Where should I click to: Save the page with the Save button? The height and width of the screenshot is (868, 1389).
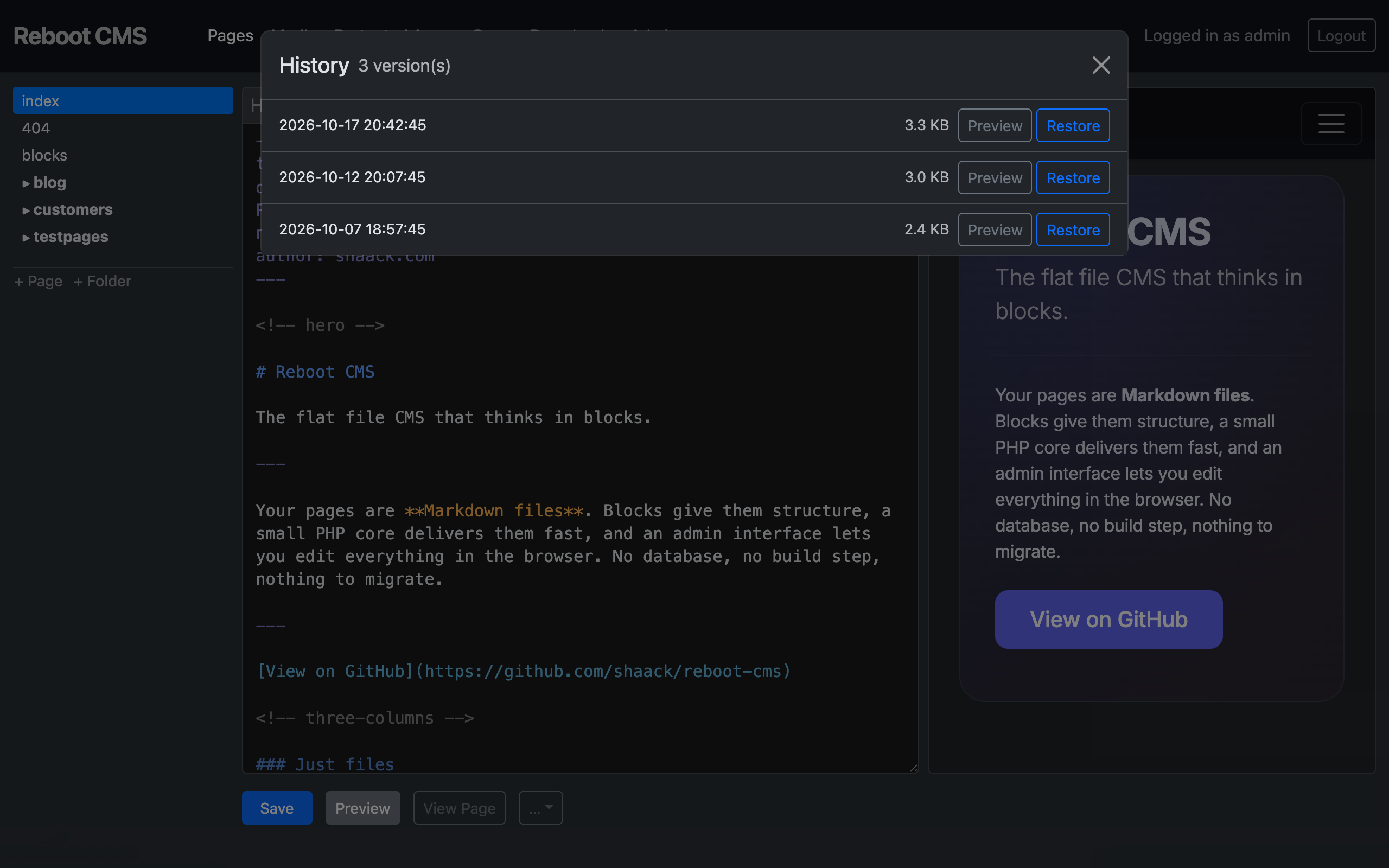coord(277,808)
